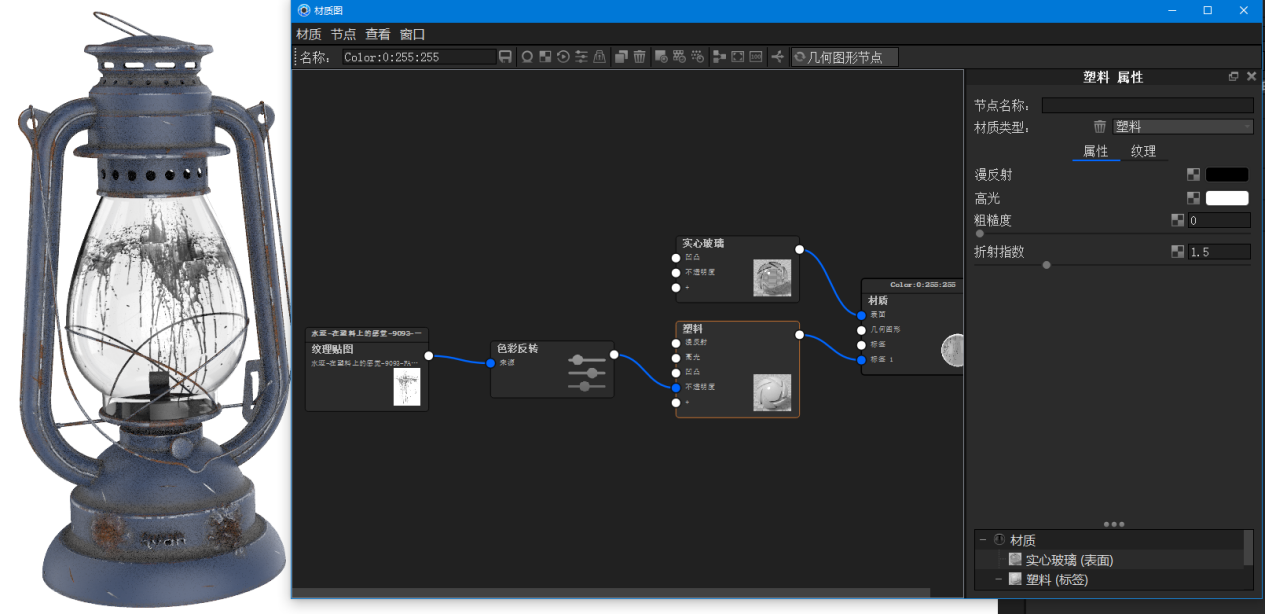Click trash icon beside 材质类型
The width and height of the screenshot is (1265, 614).
pos(1100,127)
